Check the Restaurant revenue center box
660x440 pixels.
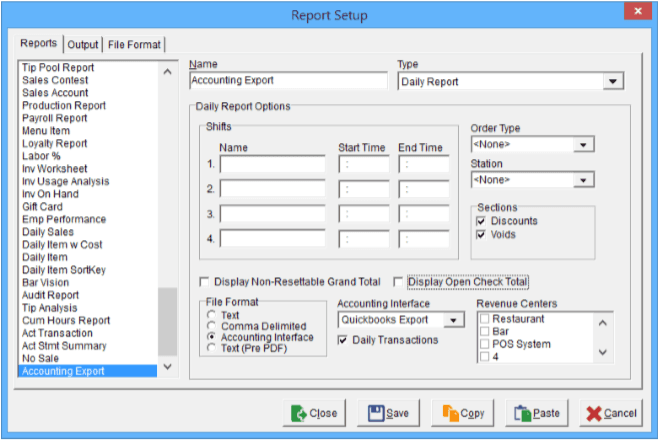(x=485, y=320)
